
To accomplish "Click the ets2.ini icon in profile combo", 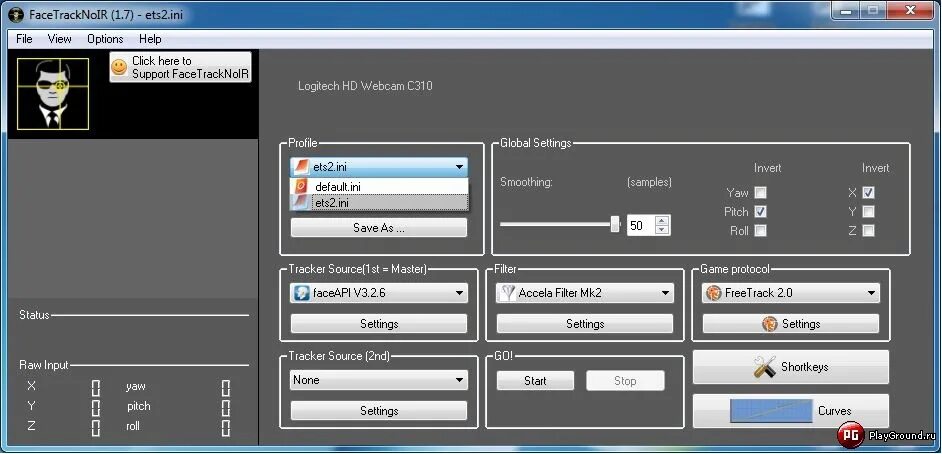I will [300, 167].
